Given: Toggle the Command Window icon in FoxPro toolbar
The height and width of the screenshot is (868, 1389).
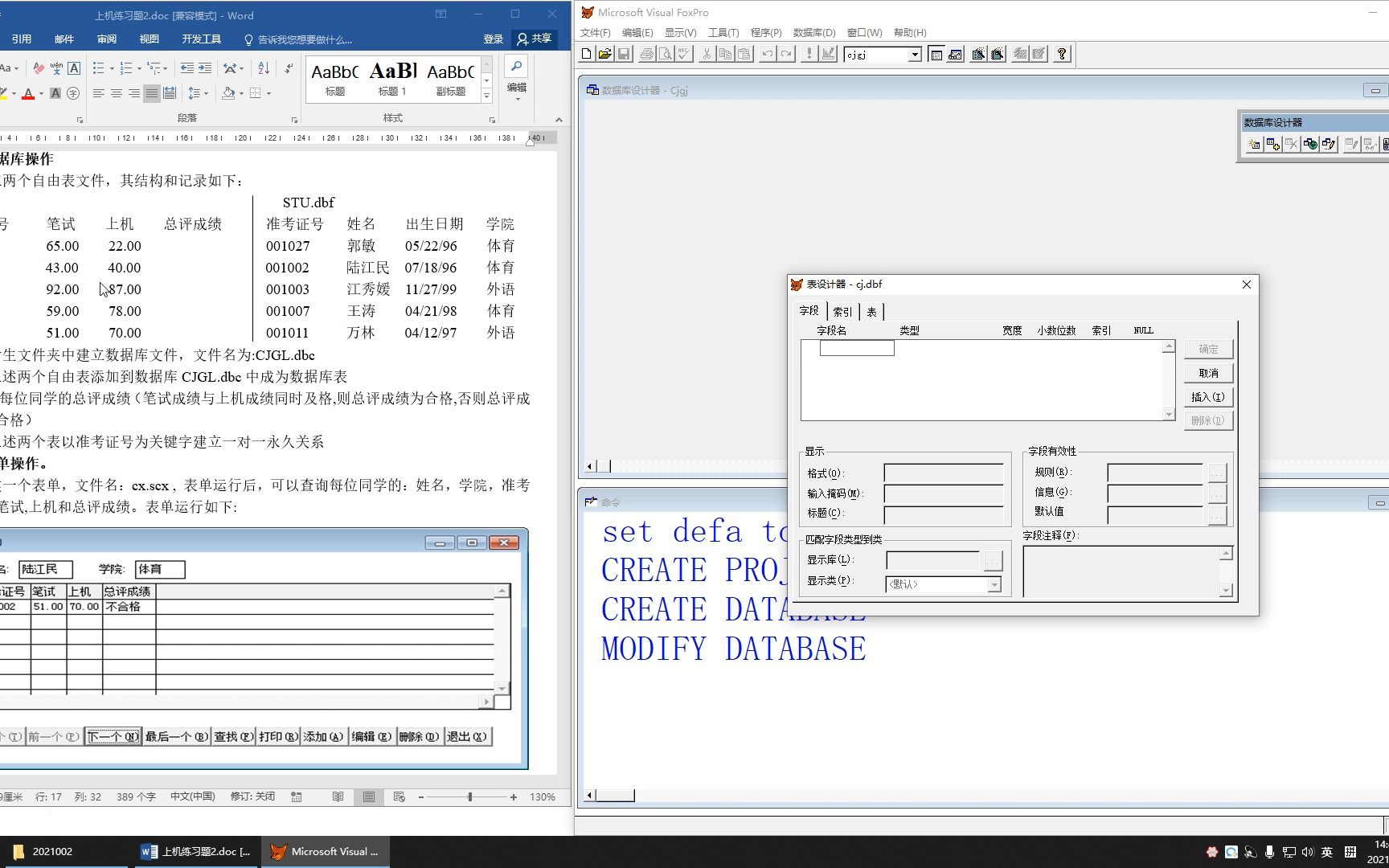Looking at the screenshot, I should click(x=936, y=54).
